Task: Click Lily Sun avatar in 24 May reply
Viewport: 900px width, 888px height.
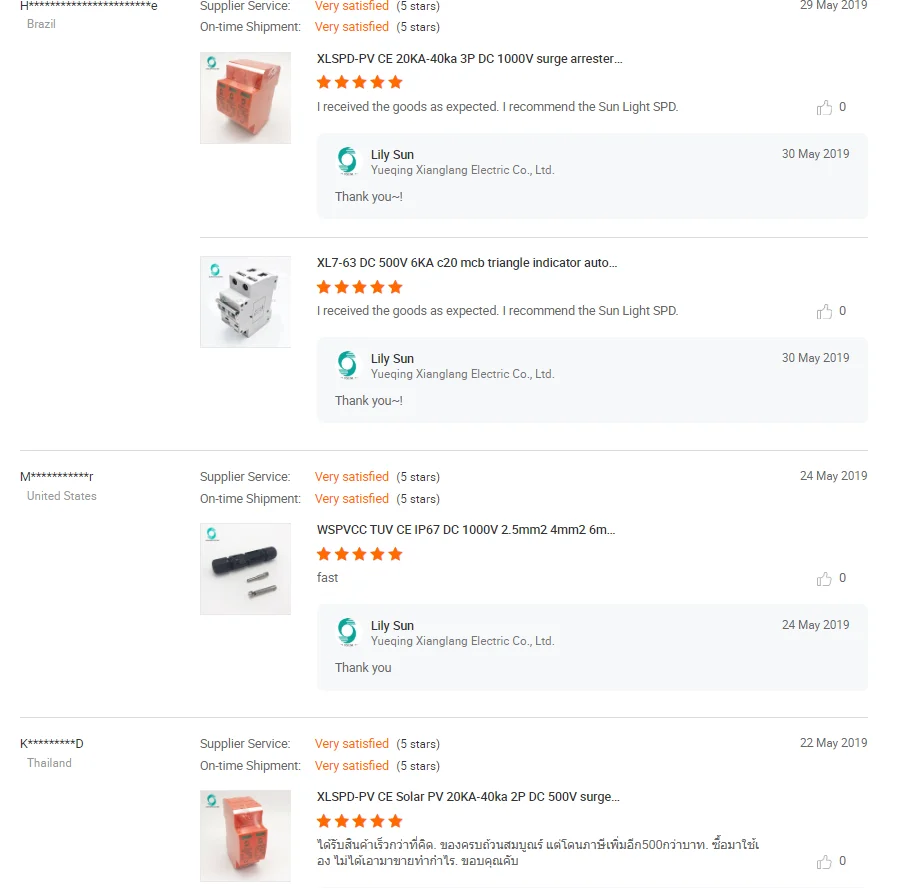Action: (x=347, y=632)
